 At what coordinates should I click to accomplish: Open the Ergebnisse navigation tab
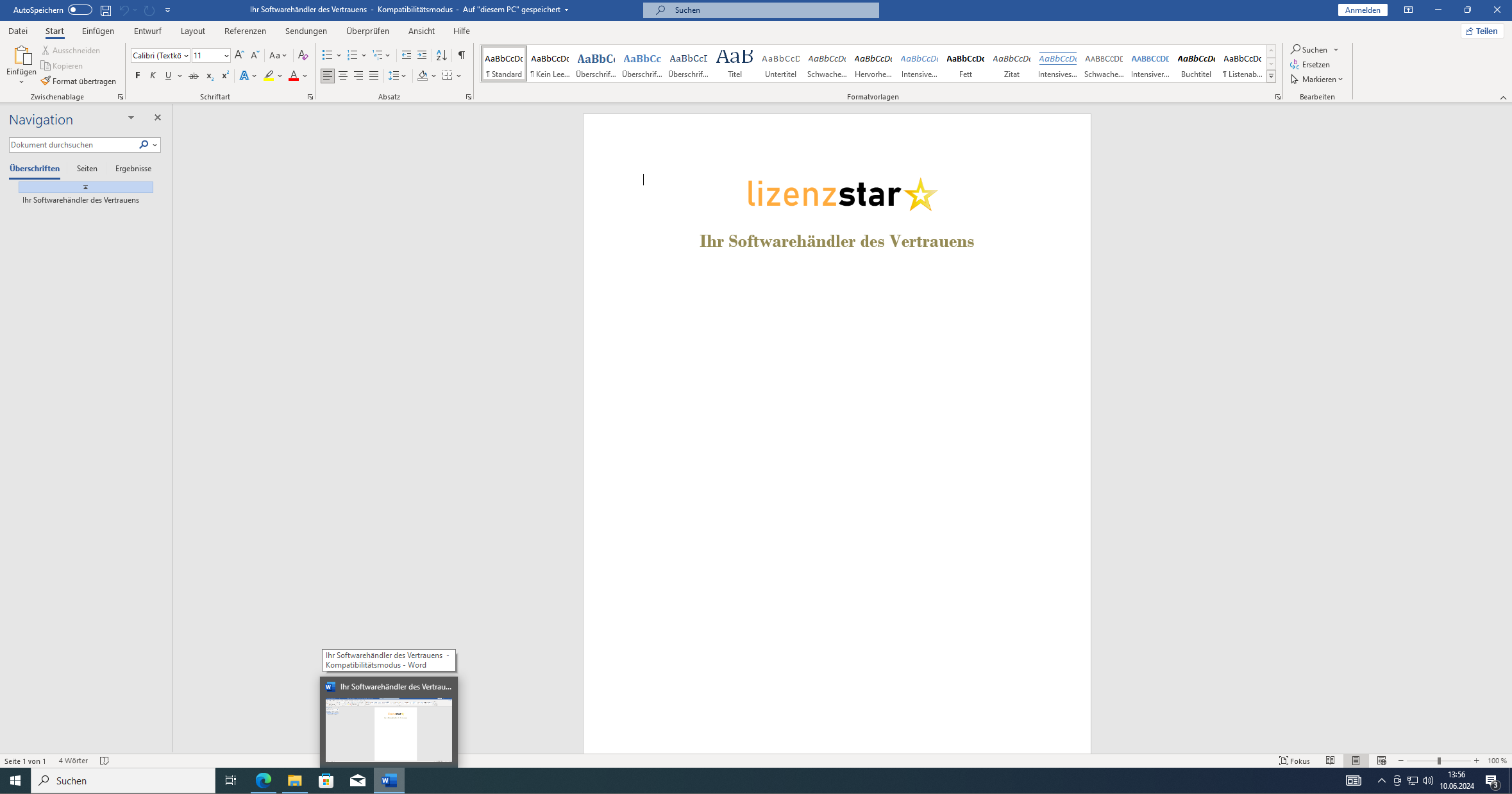(x=133, y=169)
